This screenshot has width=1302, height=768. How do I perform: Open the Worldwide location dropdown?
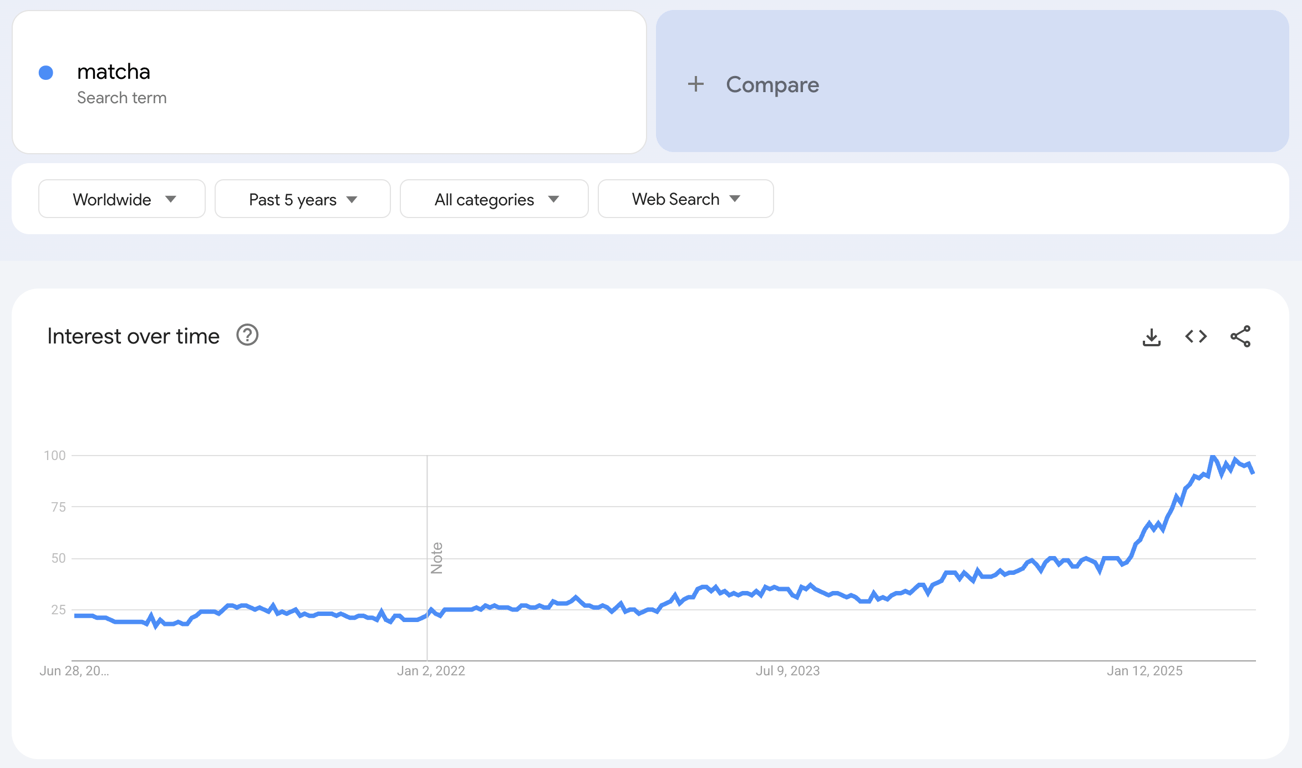121,199
